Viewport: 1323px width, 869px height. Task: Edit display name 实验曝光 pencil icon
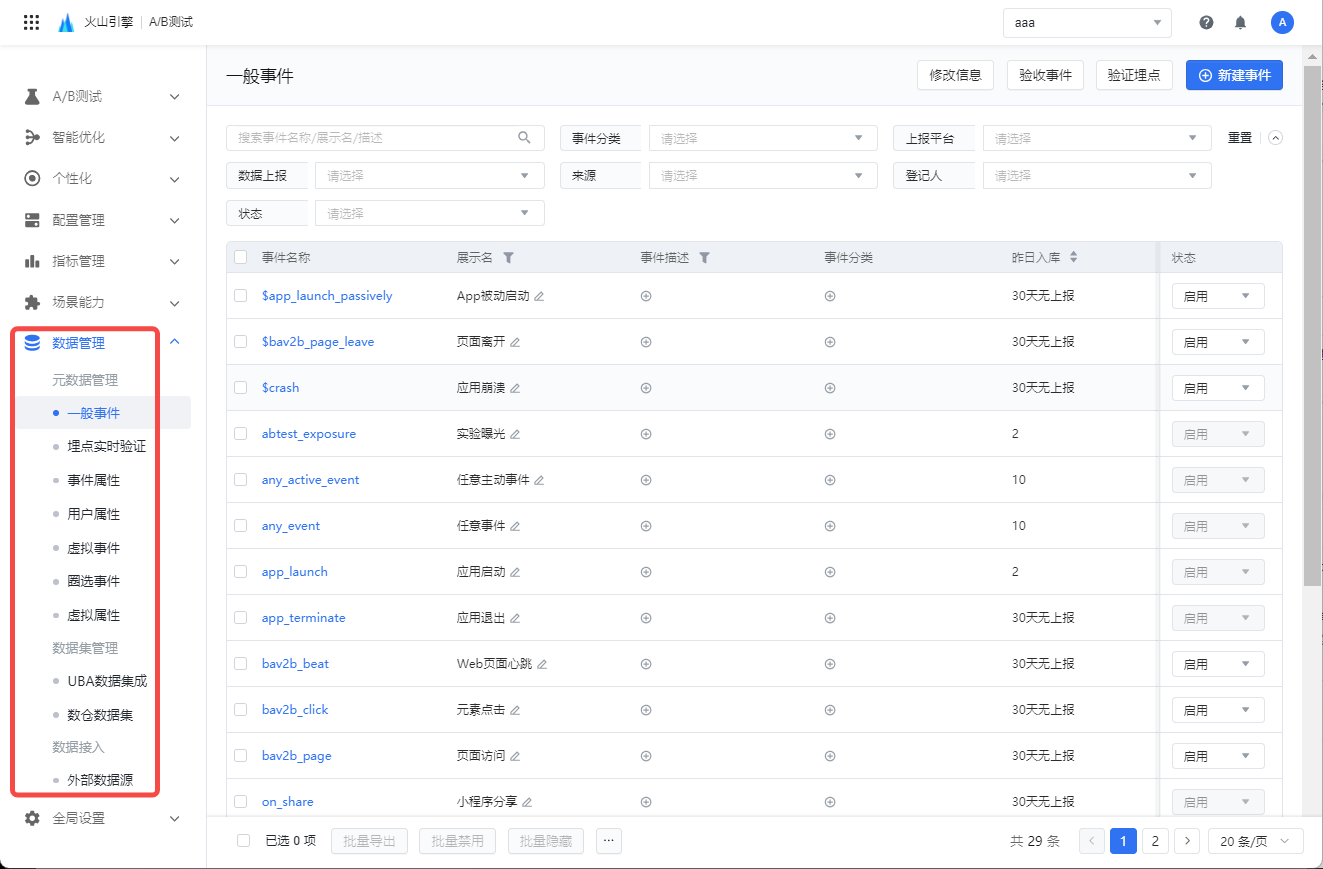pyautogui.click(x=515, y=434)
